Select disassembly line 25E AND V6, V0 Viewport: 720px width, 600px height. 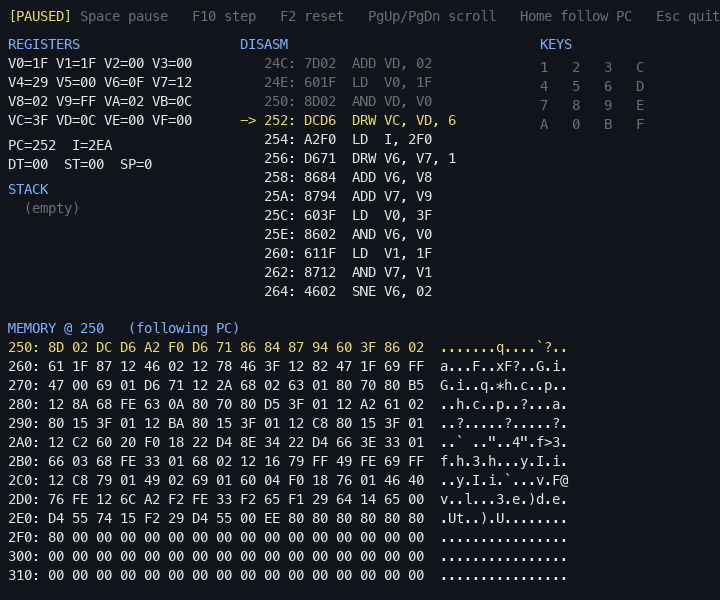(348, 234)
